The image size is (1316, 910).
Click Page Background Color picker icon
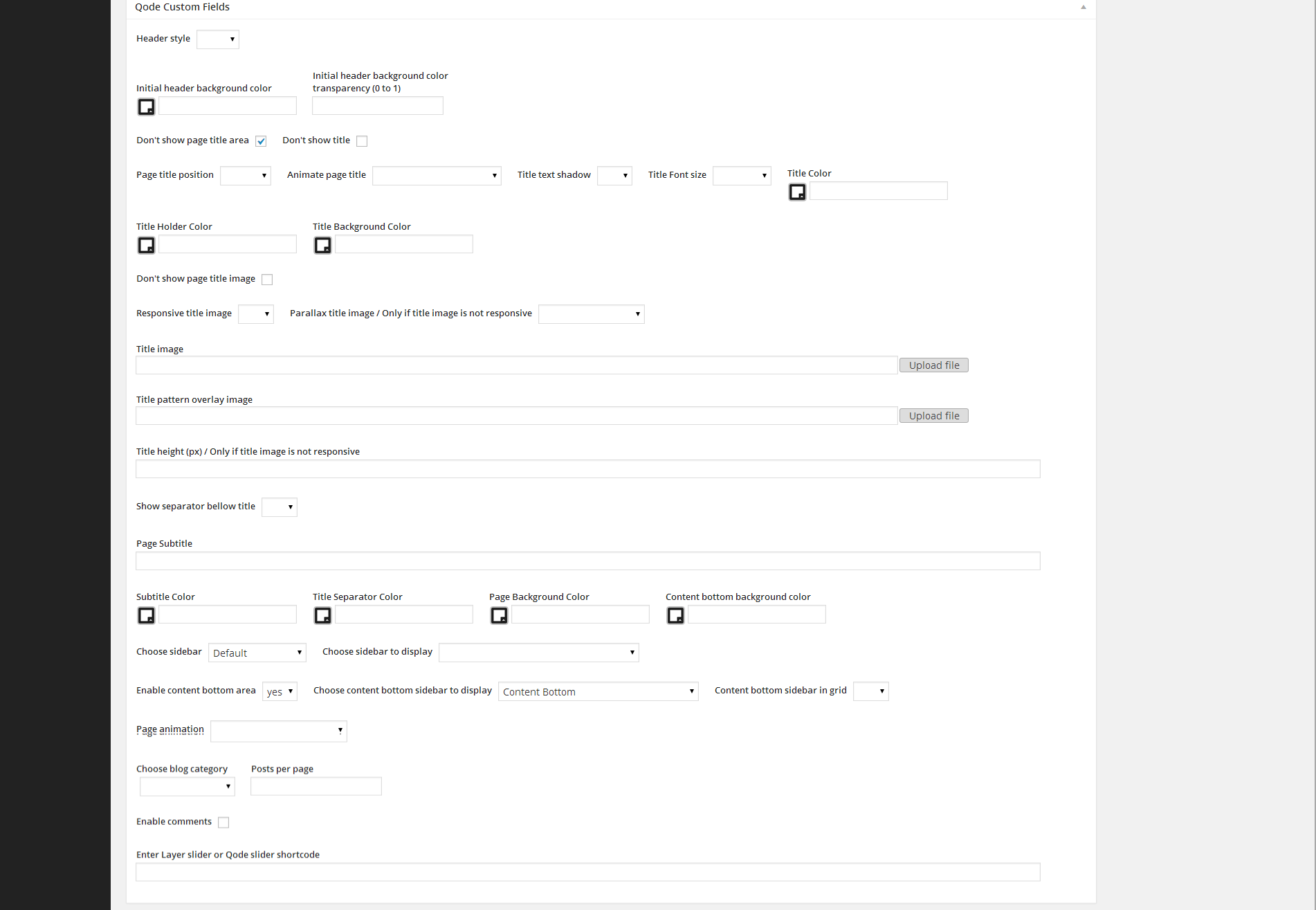pyautogui.click(x=499, y=615)
